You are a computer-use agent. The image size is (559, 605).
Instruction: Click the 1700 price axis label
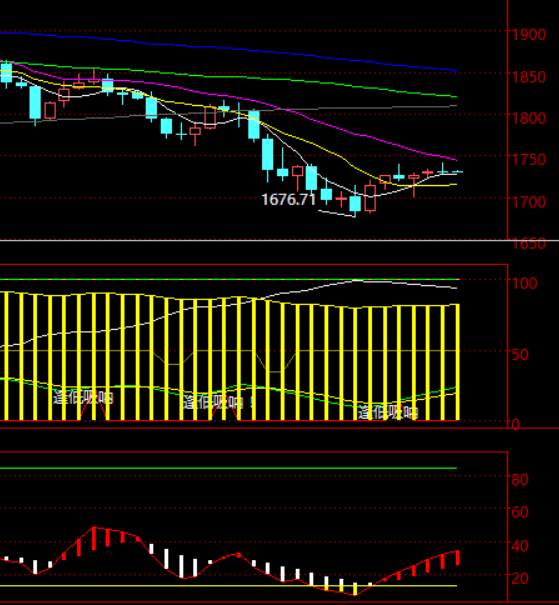529,201
